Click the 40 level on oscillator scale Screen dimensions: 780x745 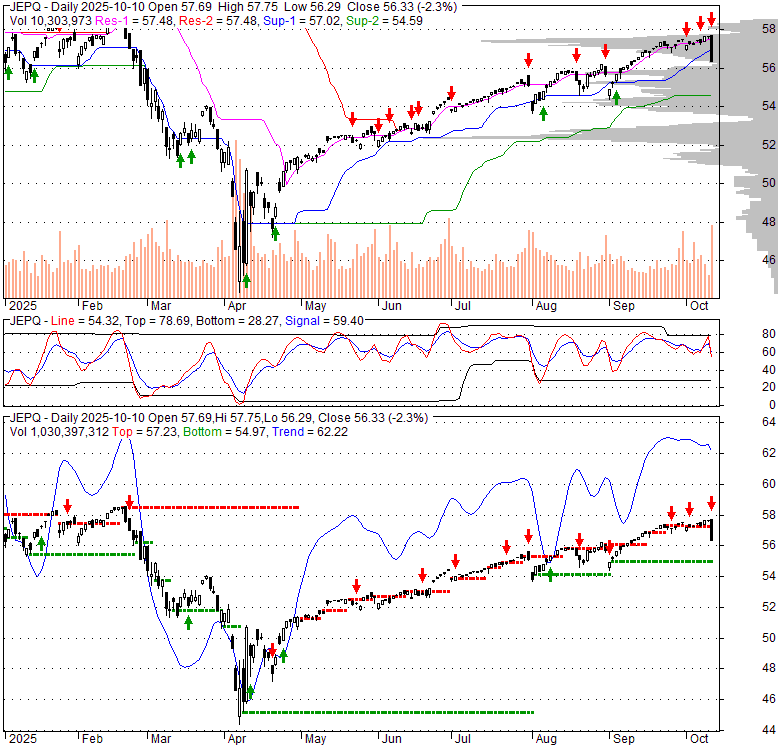[769, 370]
